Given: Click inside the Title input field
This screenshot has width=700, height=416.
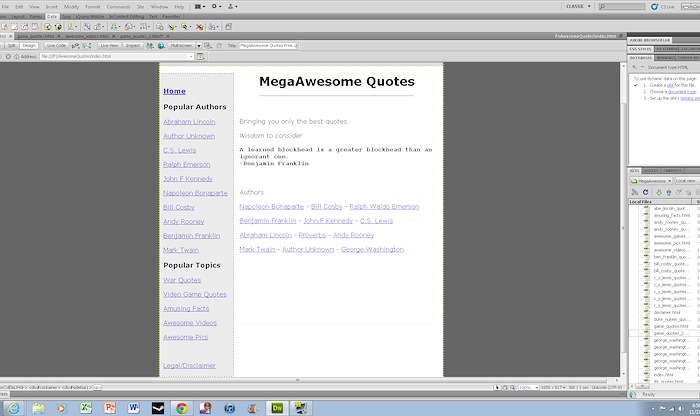Looking at the screenshot, I should (268, 46).
